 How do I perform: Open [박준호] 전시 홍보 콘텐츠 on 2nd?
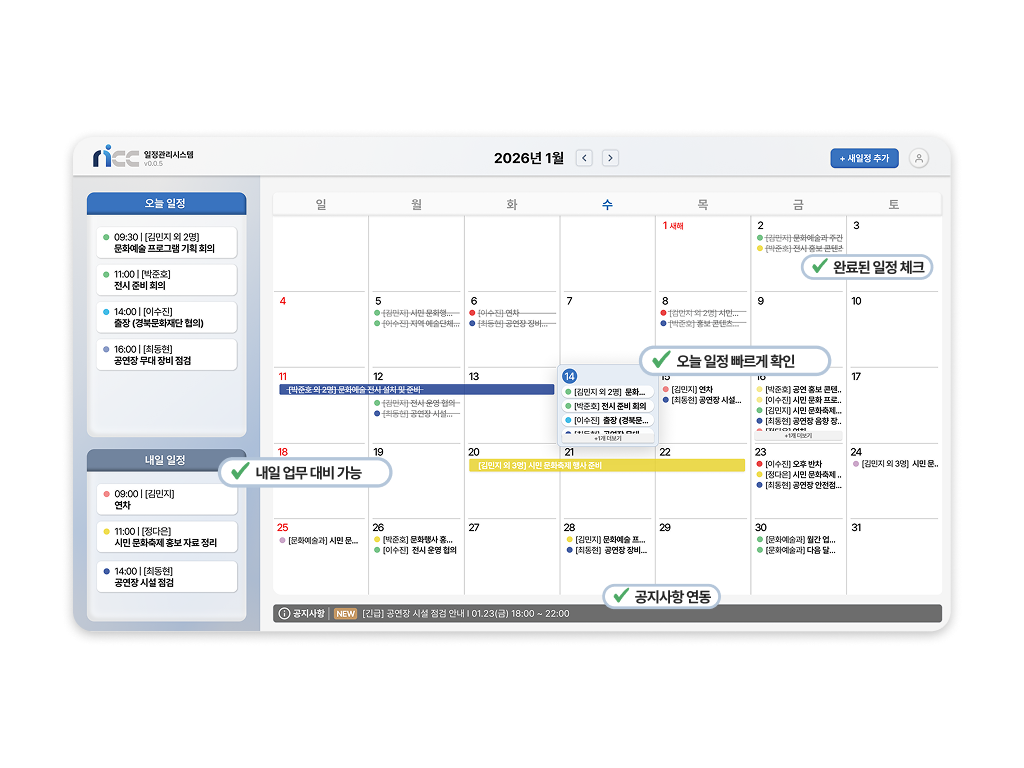coord(799,248)
